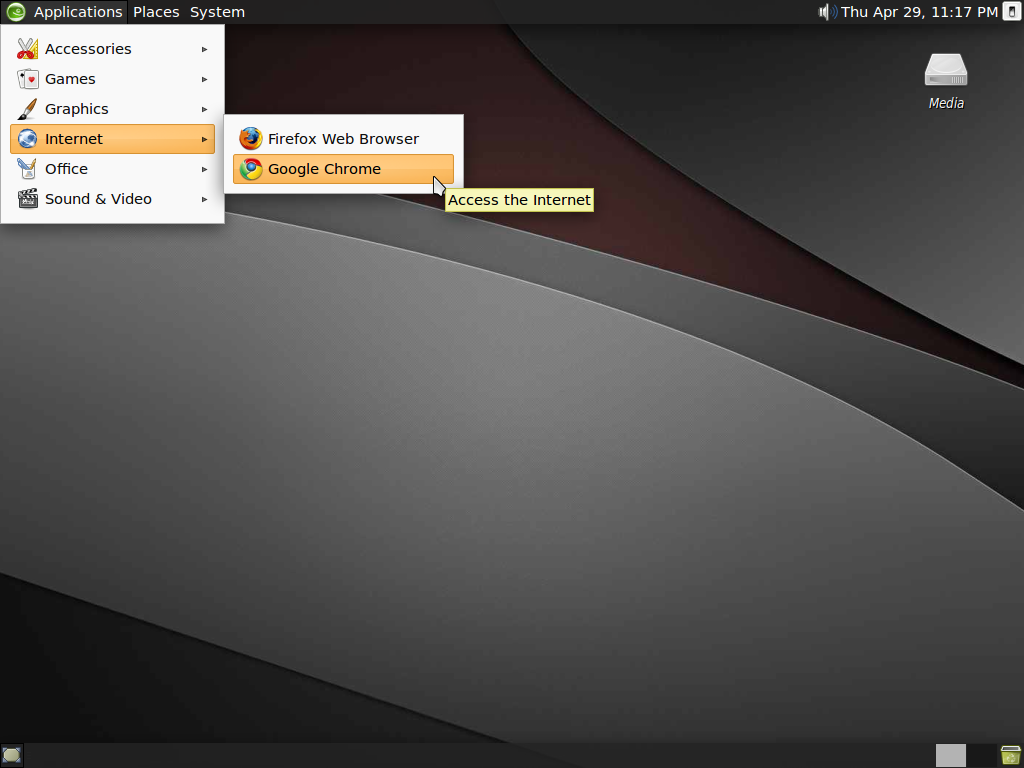
Task: Click the green distro logo icon
Action: pyautogui.click(x=16, y=12)
